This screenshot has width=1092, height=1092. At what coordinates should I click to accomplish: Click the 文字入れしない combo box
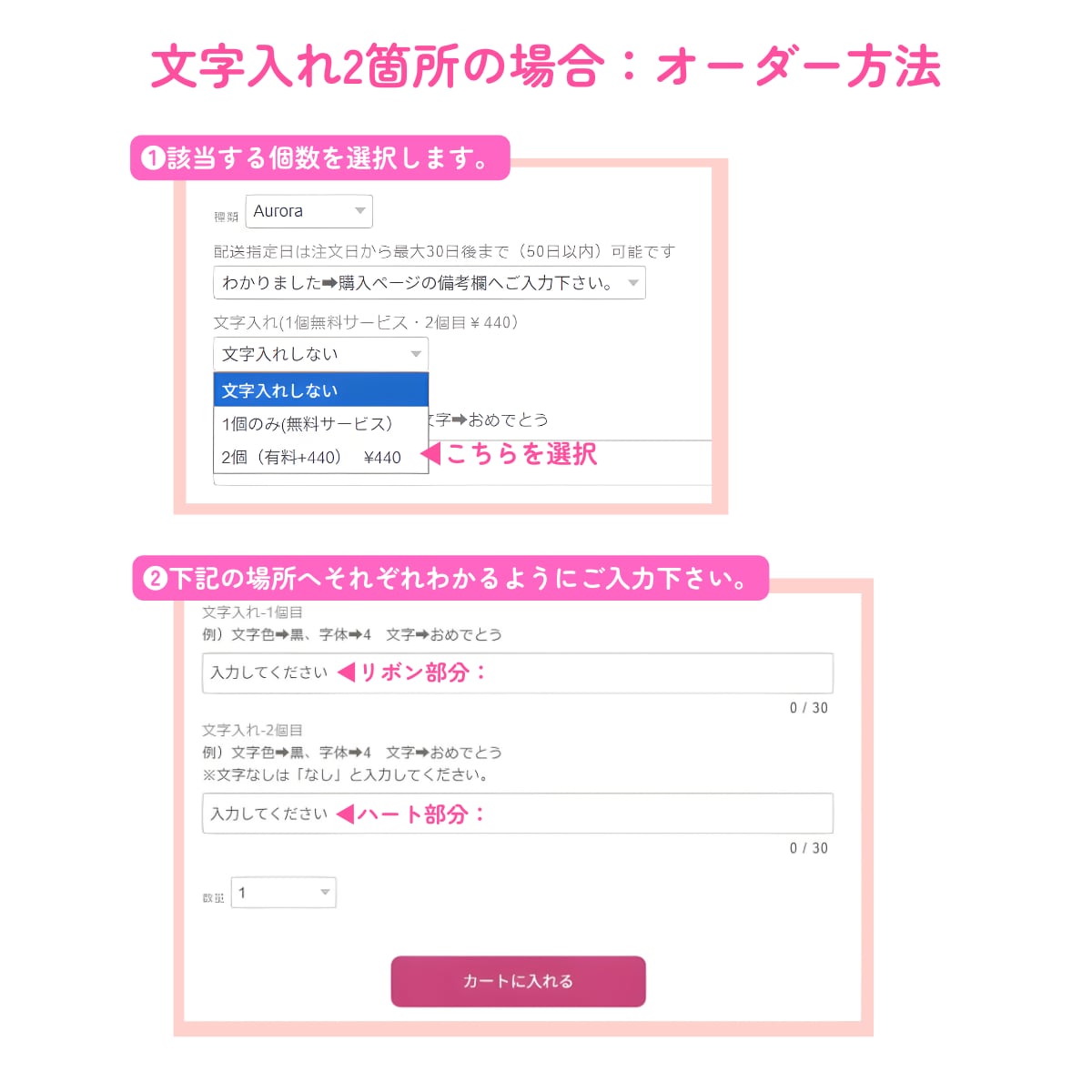pos(320,354)
